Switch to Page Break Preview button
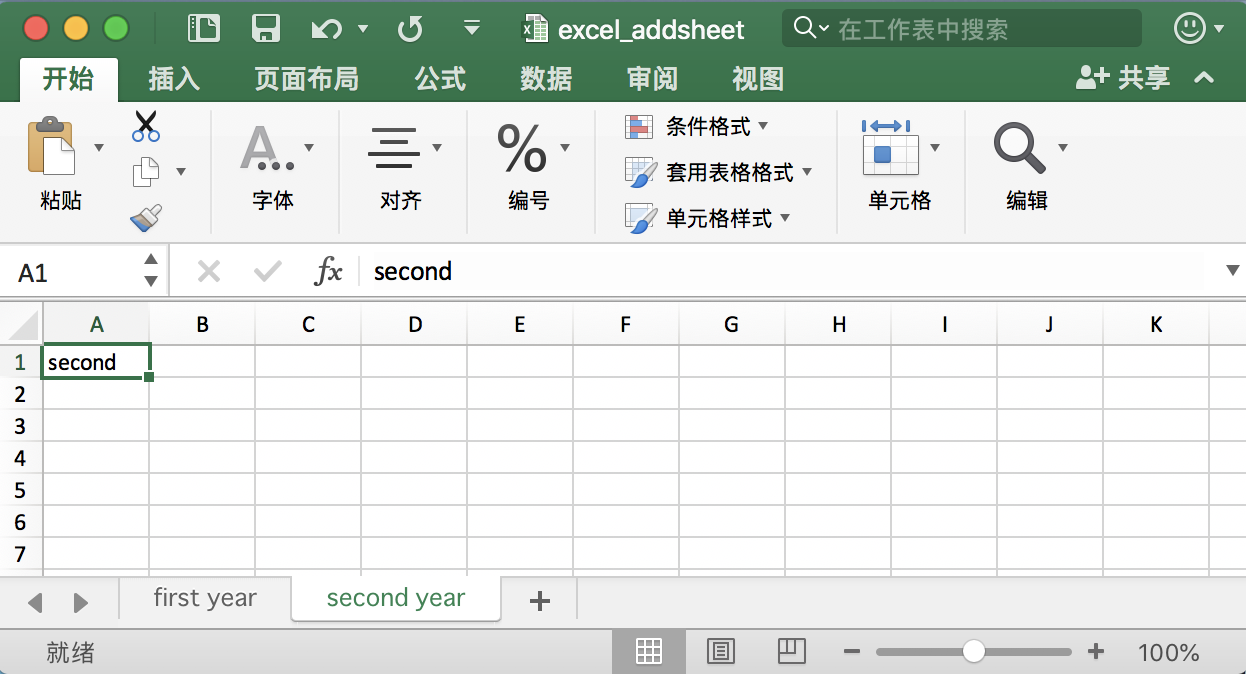The height and width of the screenshot is (674, 1246). click(791, 652)
